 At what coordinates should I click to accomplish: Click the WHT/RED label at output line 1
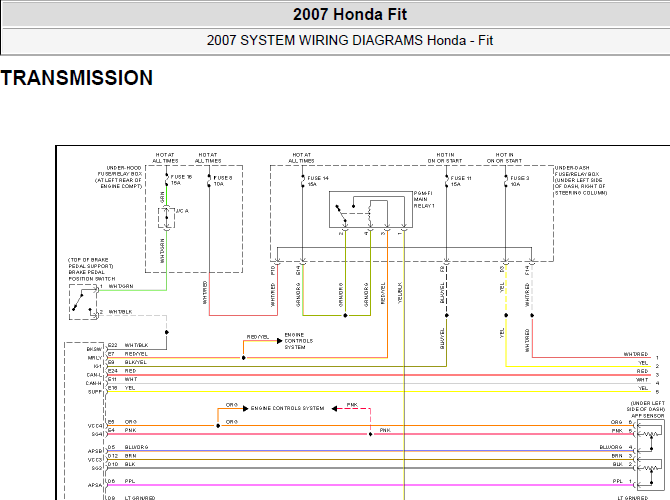point(636,354)
